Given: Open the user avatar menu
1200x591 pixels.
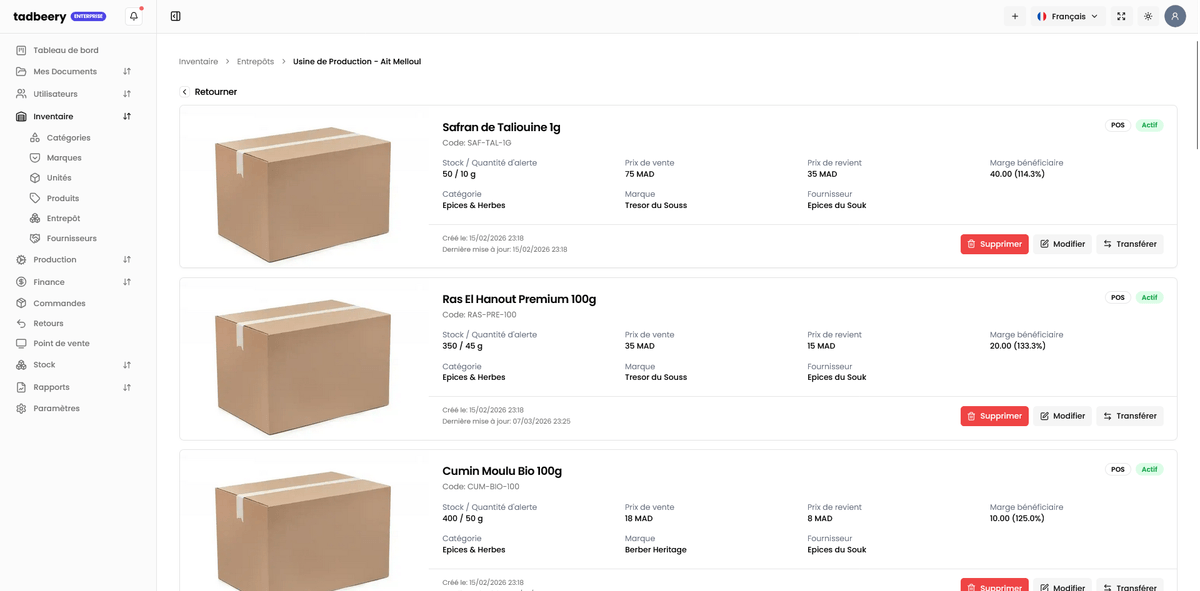Looking at the screenshot, I should click(x=1175, y=16).
